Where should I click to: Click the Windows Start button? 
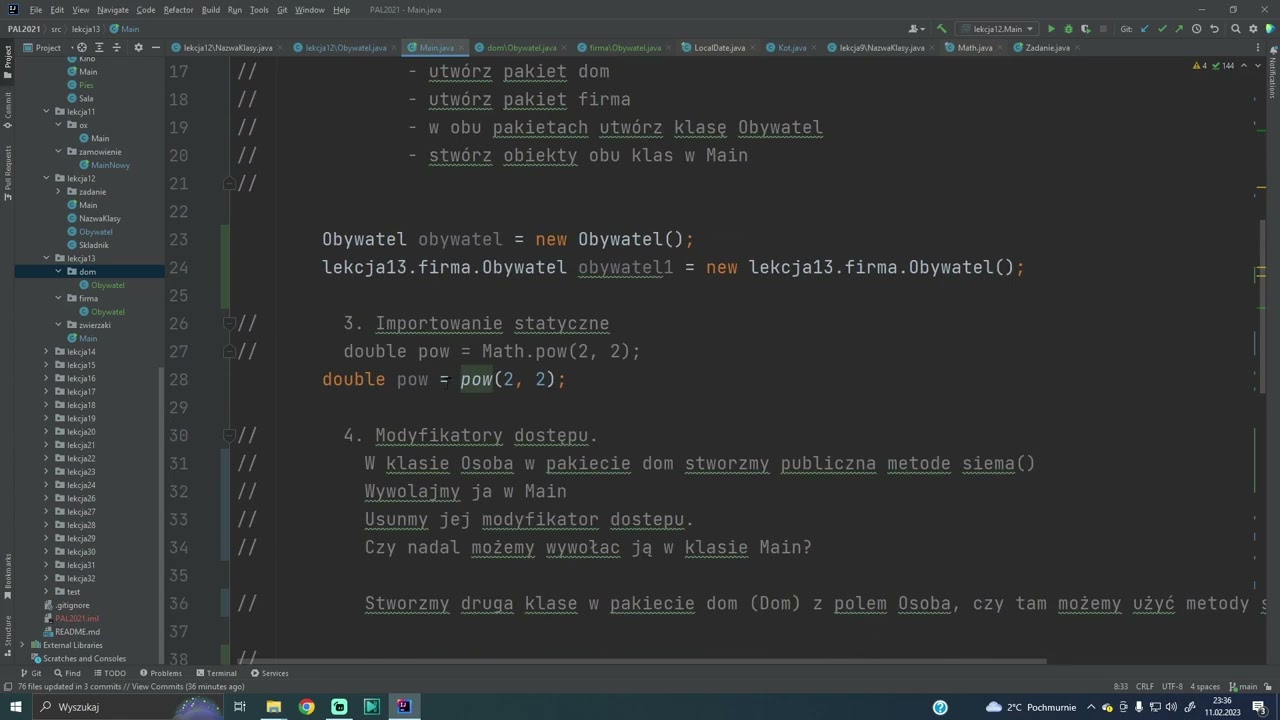pyautogui.click(x=15, y=707)
